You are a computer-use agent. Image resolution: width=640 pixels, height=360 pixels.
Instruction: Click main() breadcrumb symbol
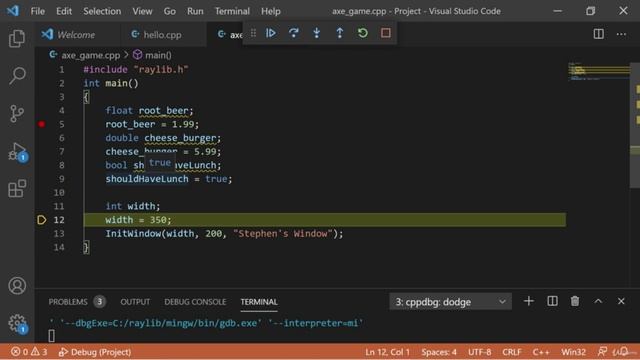pyautogui.click(x=152, y=55)
